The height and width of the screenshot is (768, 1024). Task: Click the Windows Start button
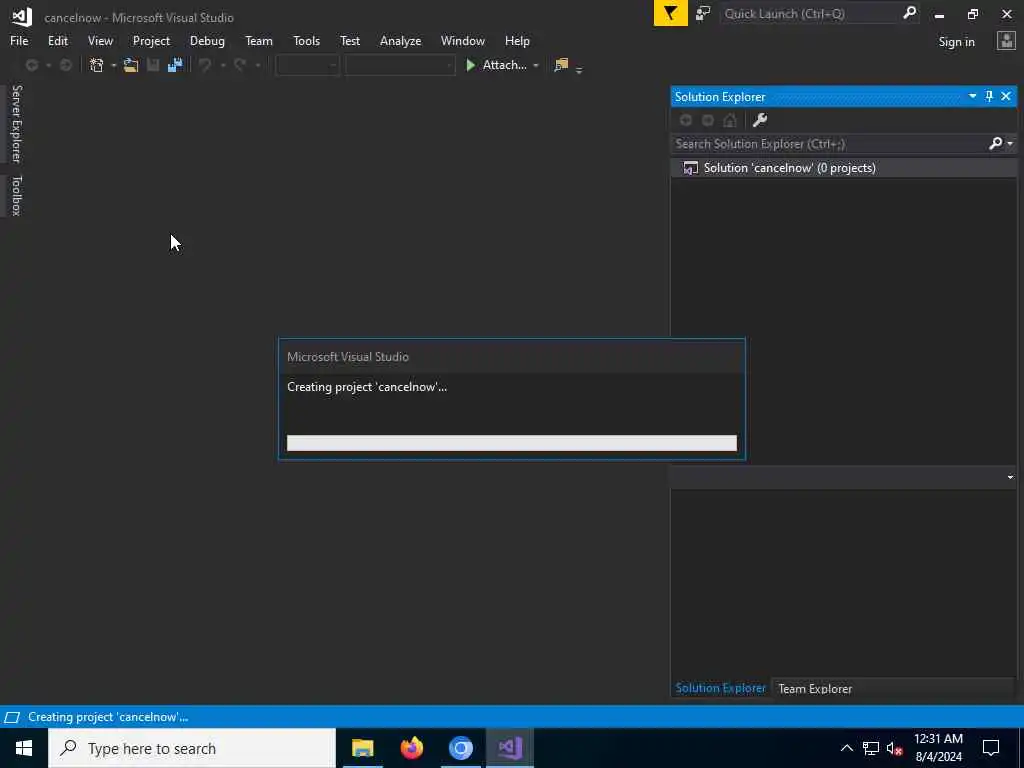[24, 748]
